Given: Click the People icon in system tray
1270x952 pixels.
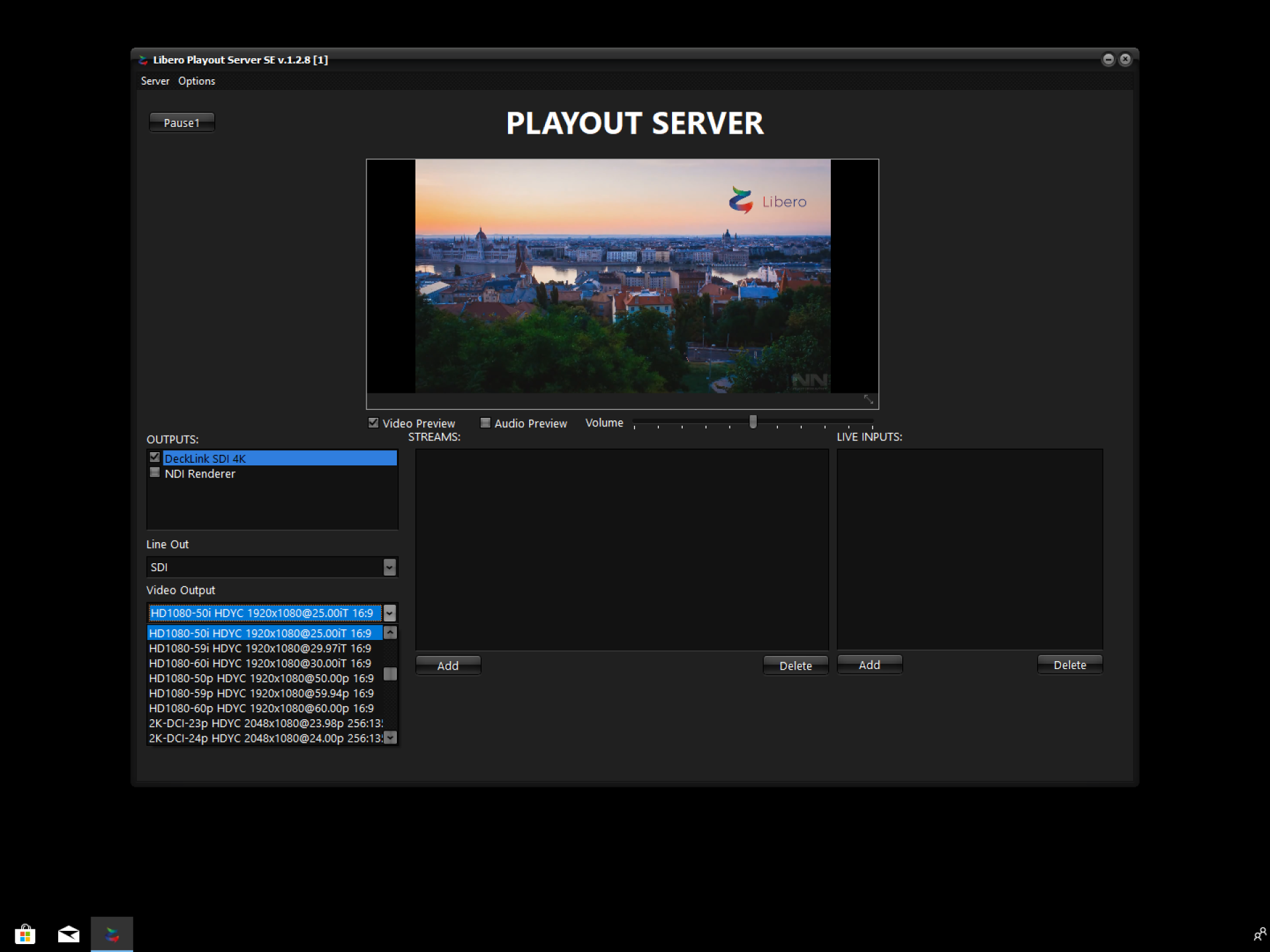Looking at the screenshot, I should pyautogui.click(x=1259, y=934).
